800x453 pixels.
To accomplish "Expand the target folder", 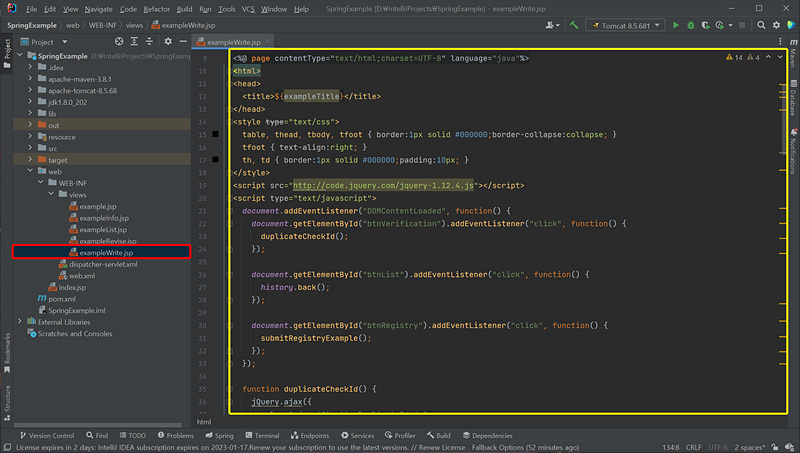I will point(30,159).
